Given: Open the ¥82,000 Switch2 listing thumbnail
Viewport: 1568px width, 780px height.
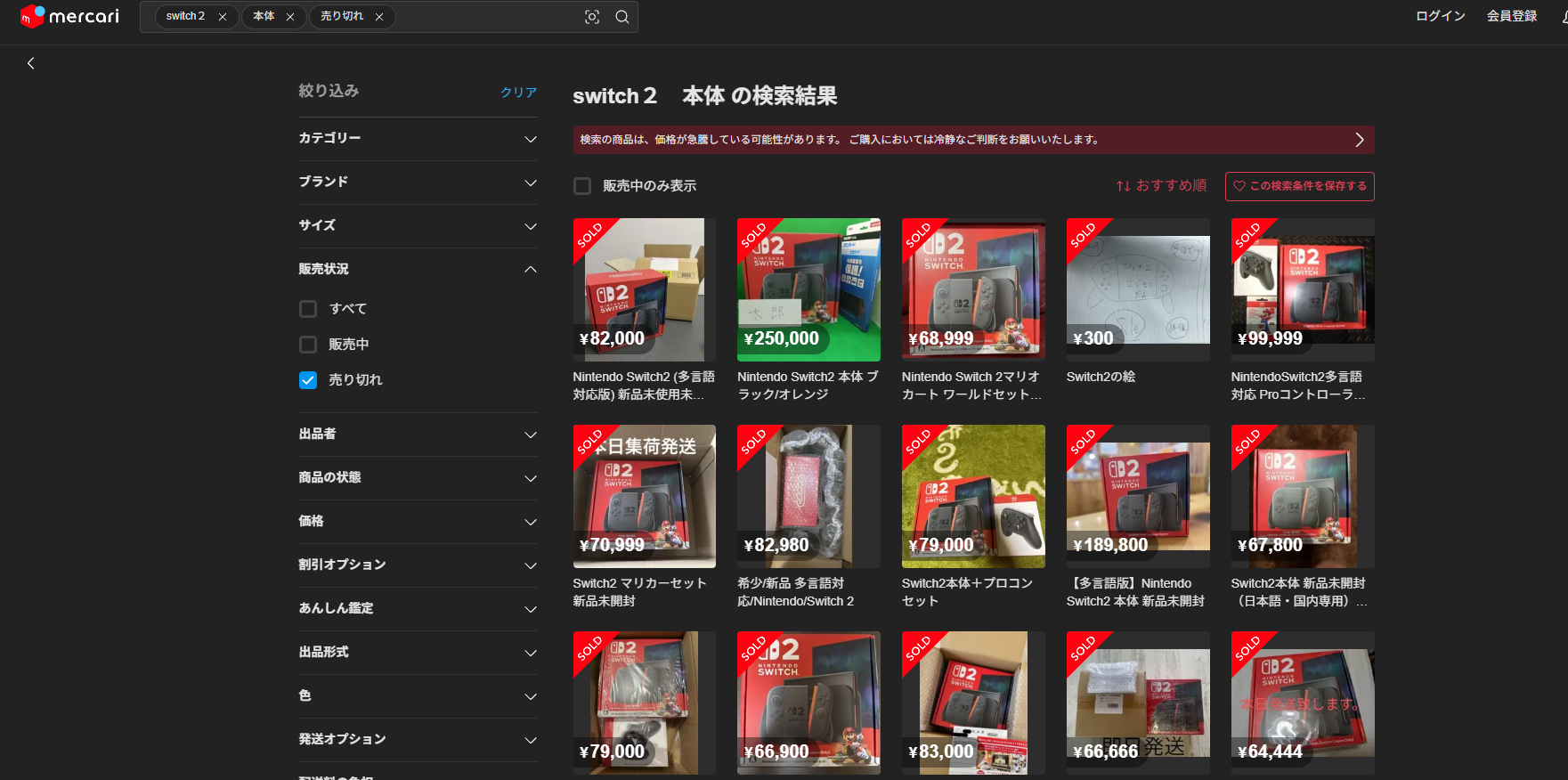Looking at the screenshot, I should (x=644, y=289).
